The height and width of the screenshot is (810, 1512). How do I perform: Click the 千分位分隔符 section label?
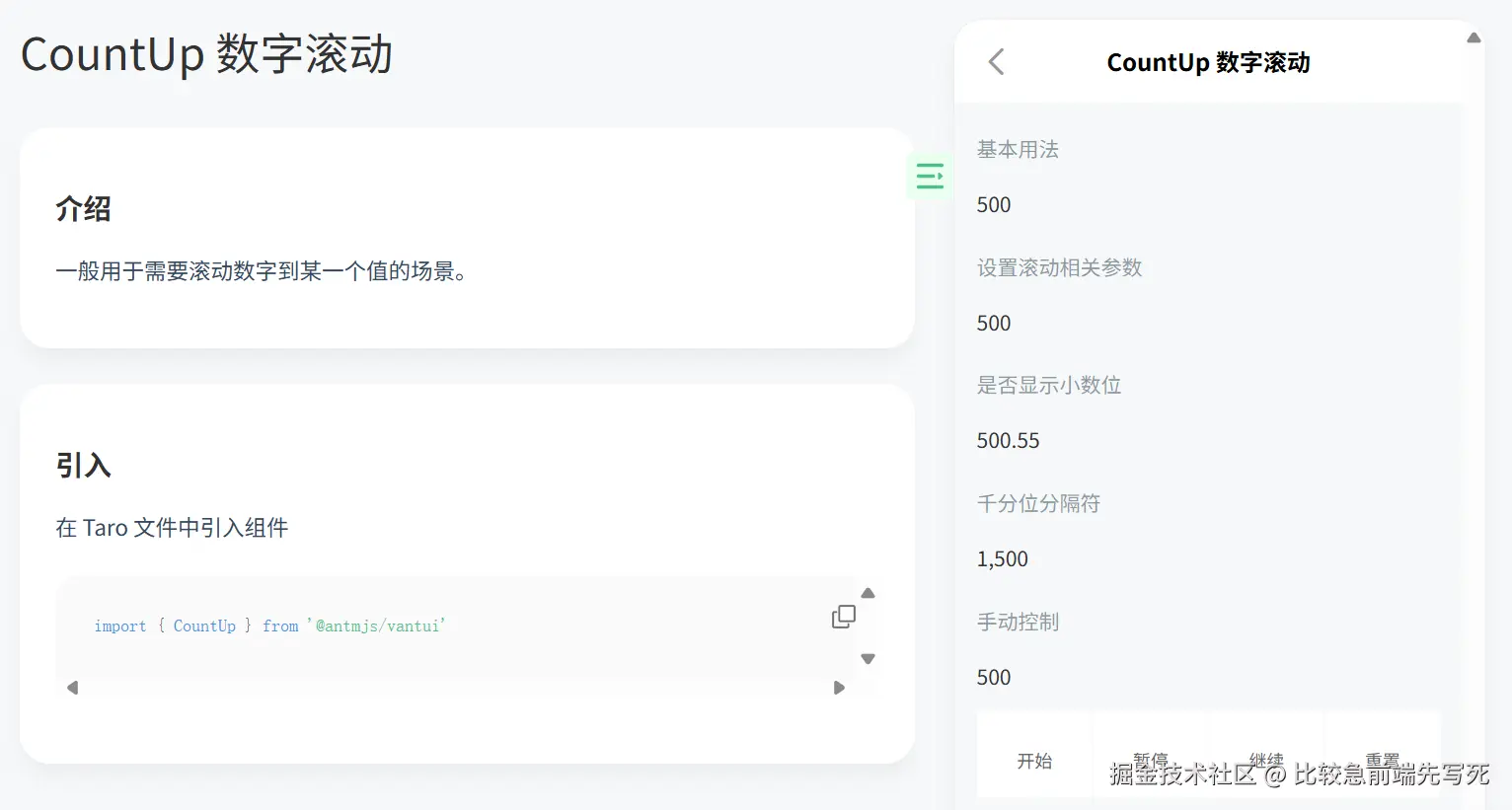coord(1038,503)
